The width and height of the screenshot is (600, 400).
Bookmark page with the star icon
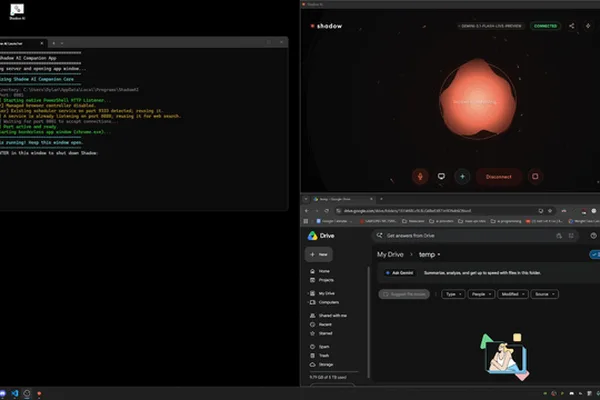point(550,211)
